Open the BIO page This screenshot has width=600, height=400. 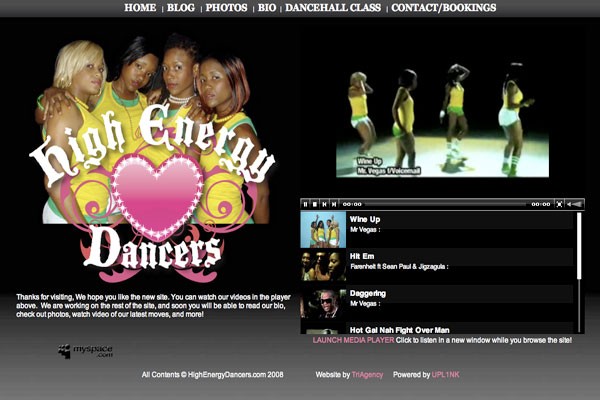[x=267, y=8]
